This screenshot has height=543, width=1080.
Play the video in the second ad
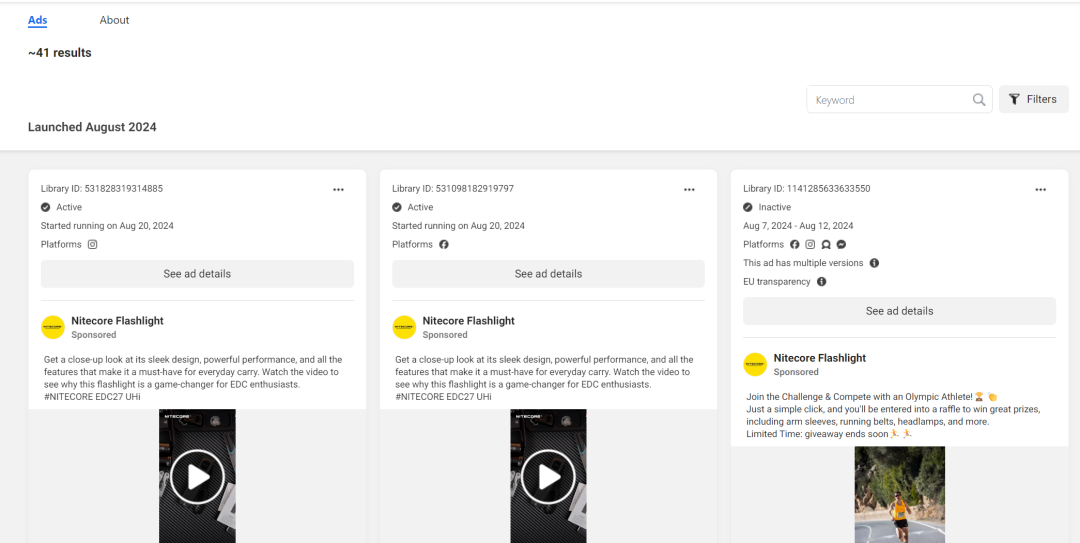(548, 477)
